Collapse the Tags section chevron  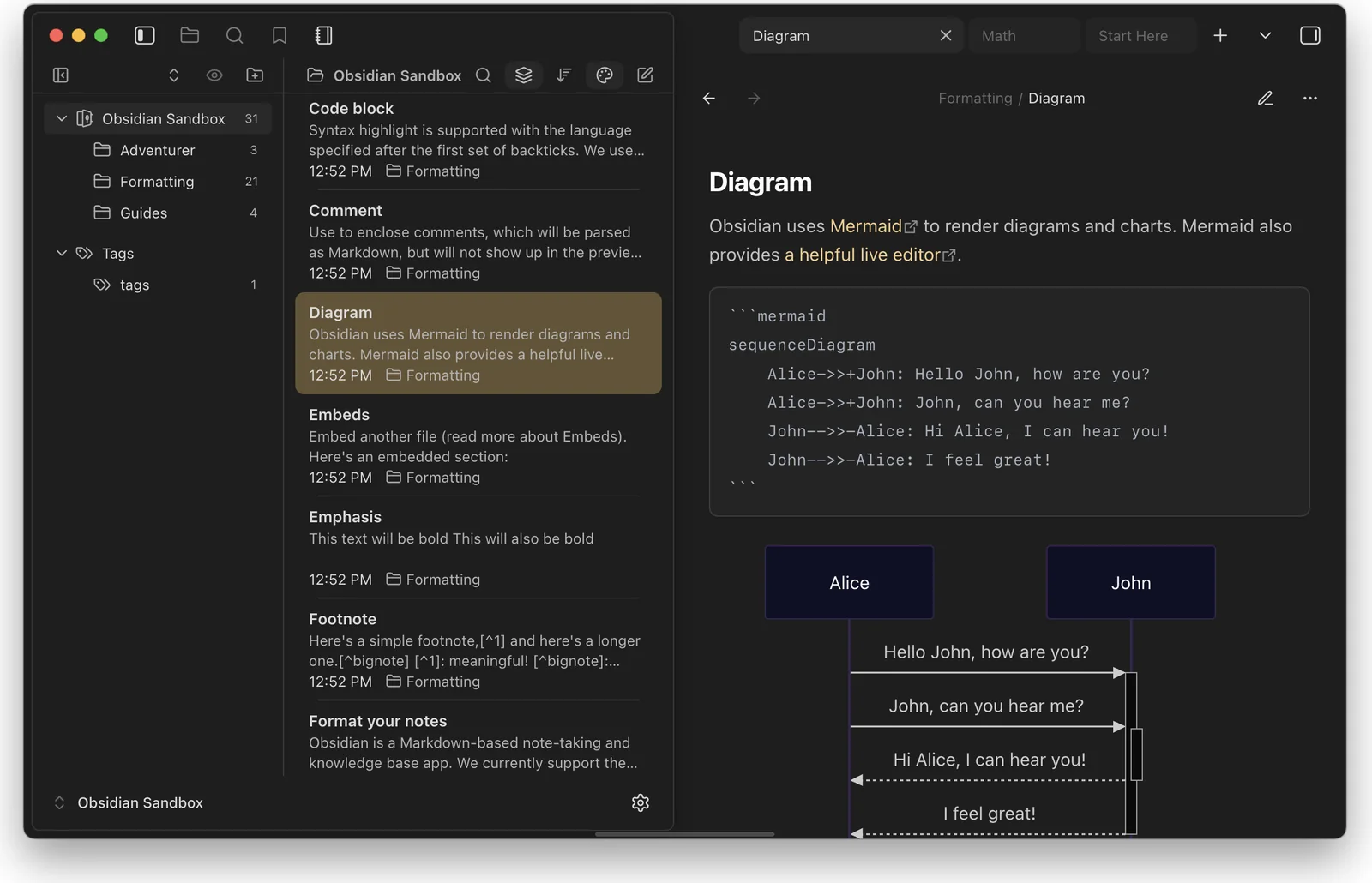point(61,253)
